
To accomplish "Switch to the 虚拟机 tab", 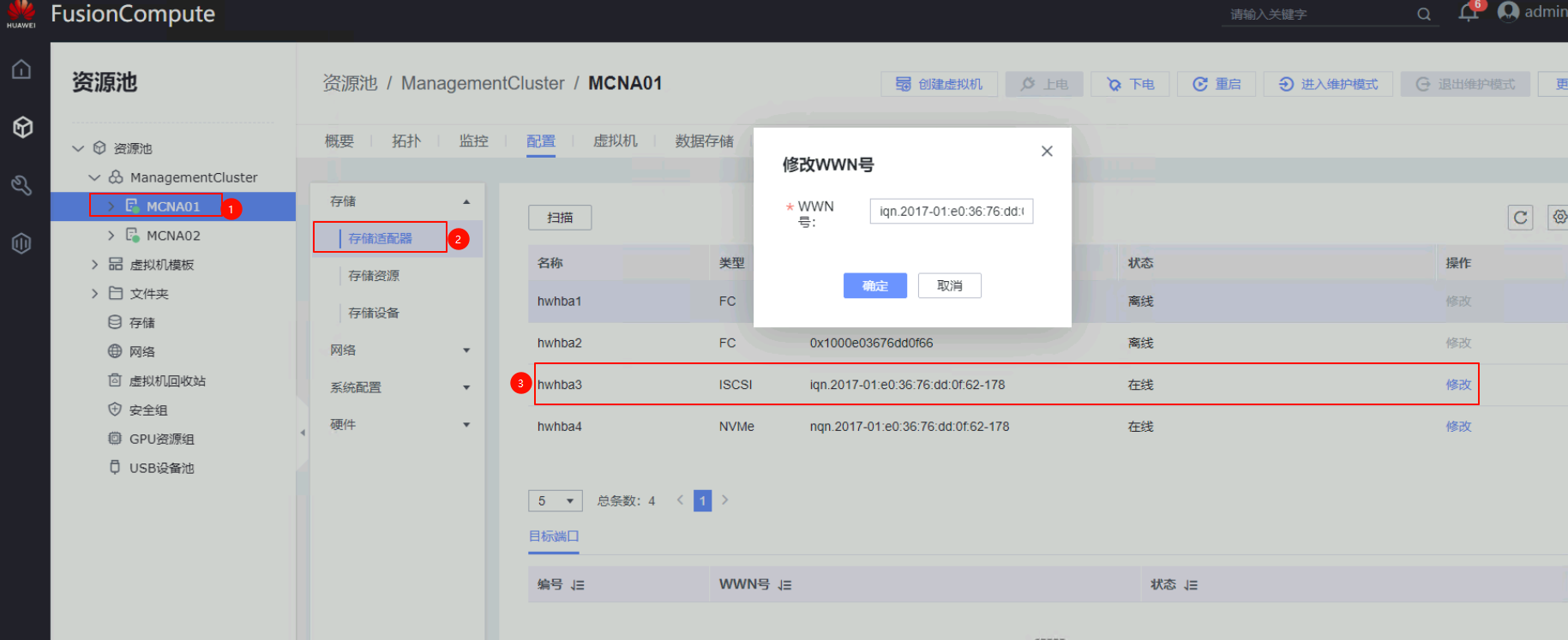I will tap(615, 141).
